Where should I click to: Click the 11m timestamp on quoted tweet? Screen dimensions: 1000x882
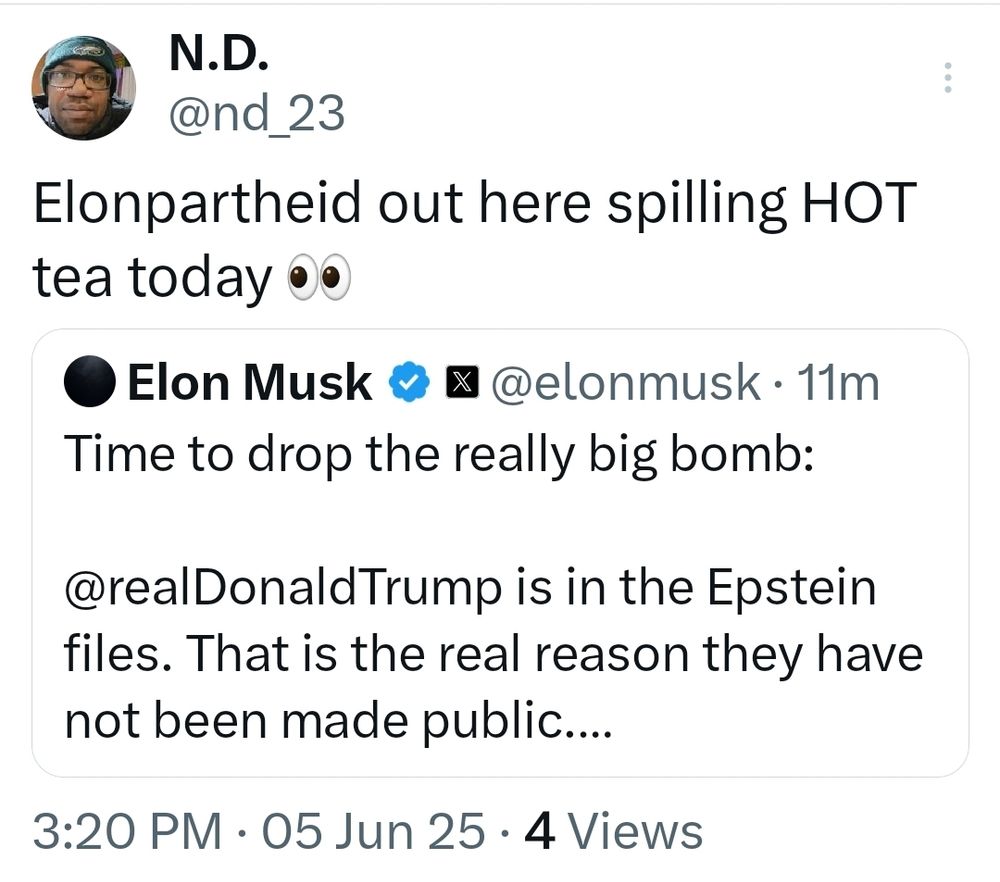click(836, 382)
